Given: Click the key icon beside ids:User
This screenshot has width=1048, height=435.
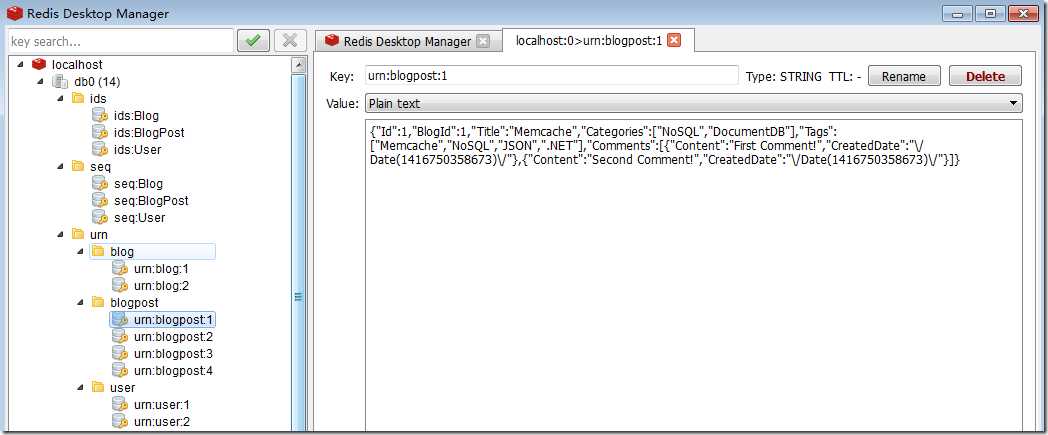Looking at the screenshot, I should click(x=100, y=150).
